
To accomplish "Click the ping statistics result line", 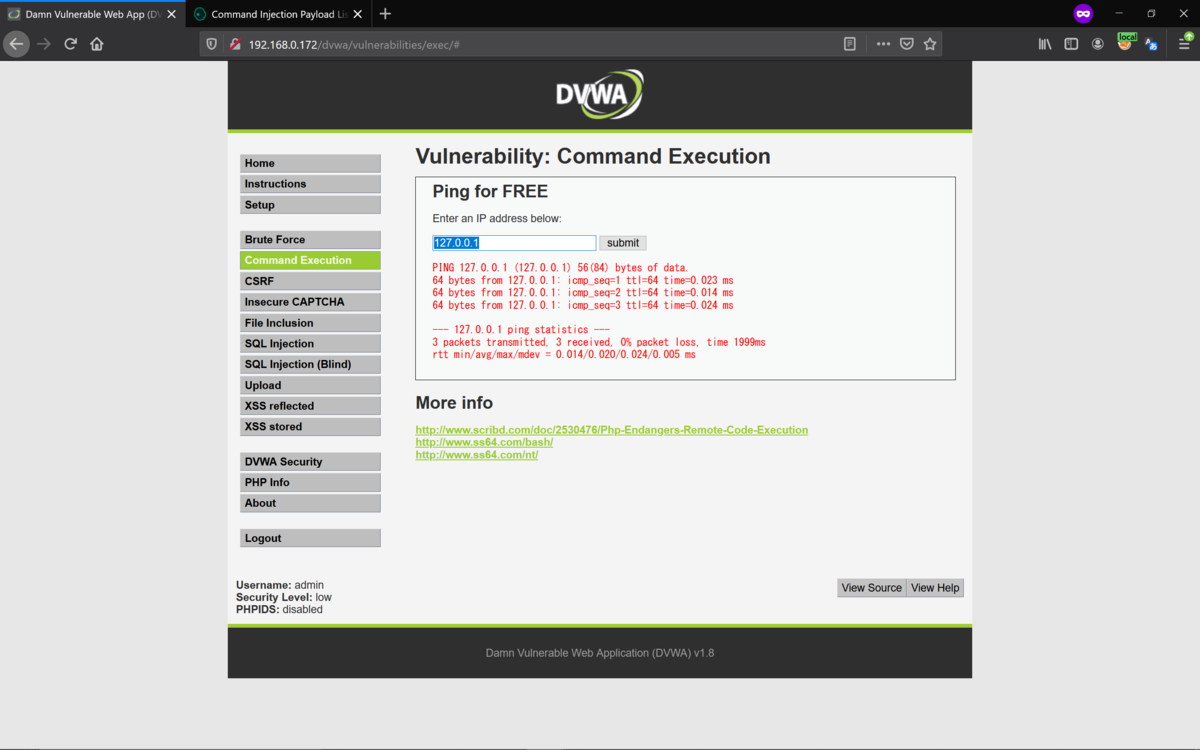I will [521, 330].
